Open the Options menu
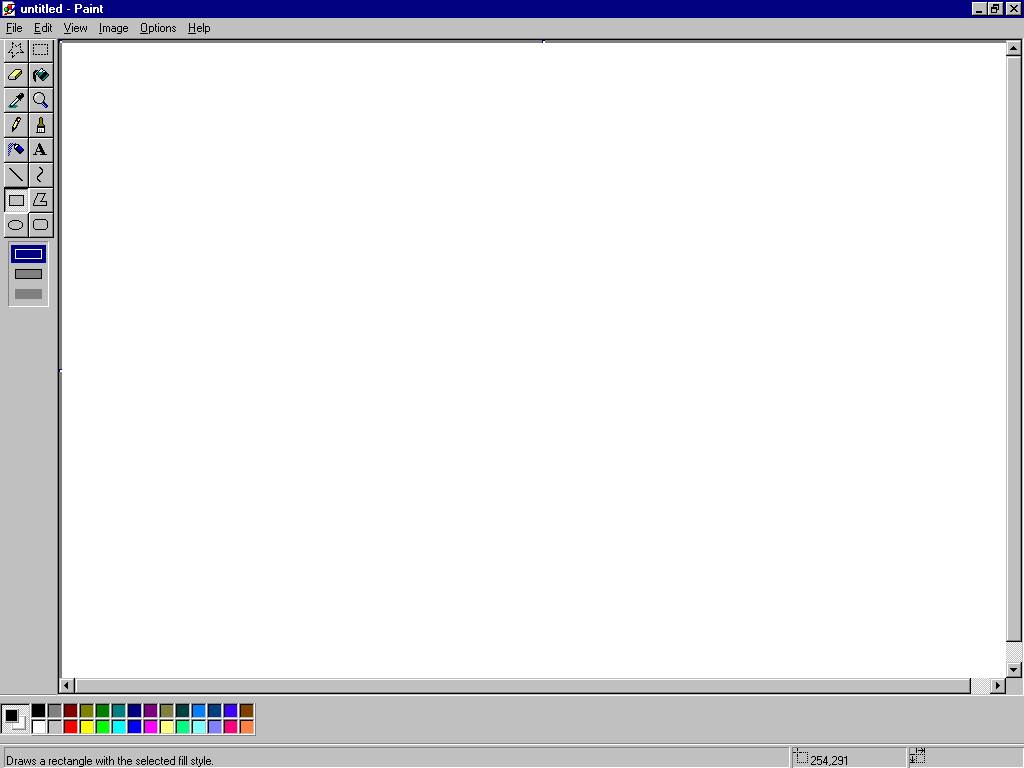1024x768 pixels. tap(158, 28)
